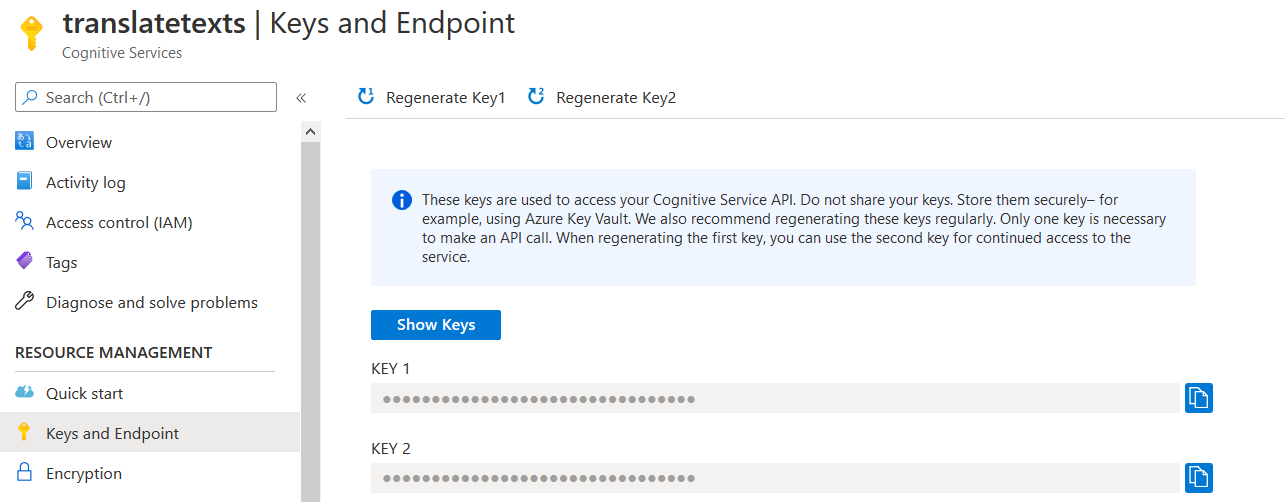Open the Keys and Endpoint menu item
Image resolution: width=1285 pixels, height=502 pixels.
coord(112,433)
